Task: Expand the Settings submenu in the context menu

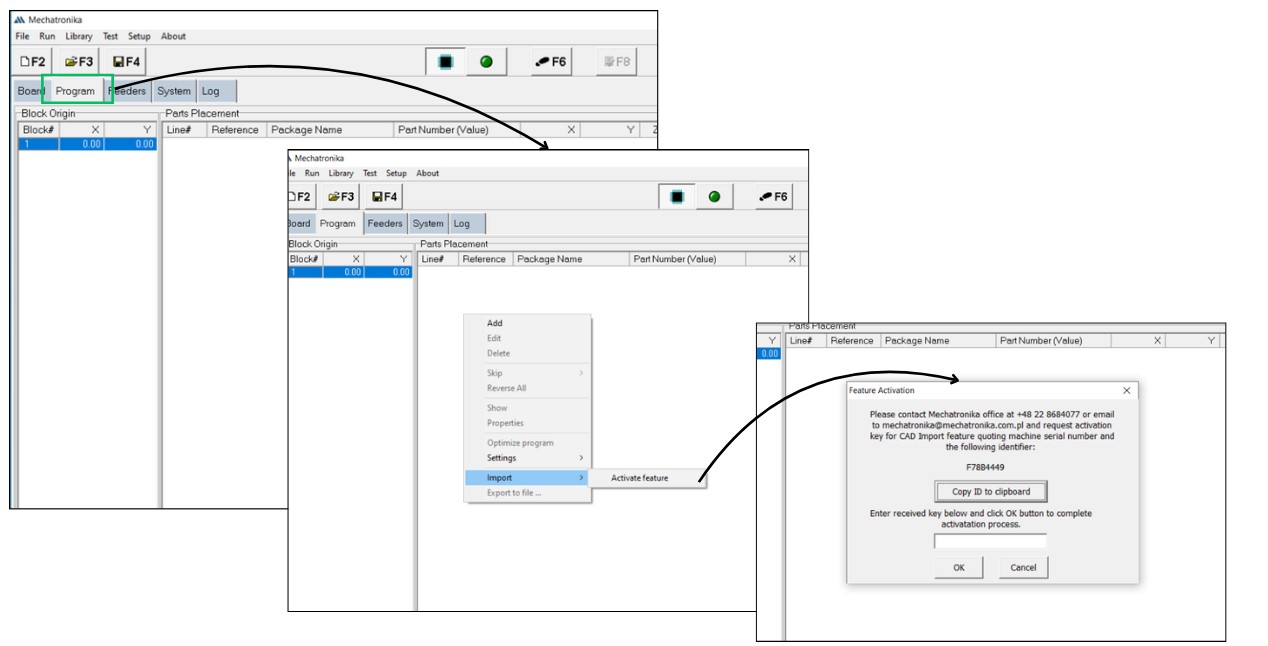Action: [x=528, y=458]
